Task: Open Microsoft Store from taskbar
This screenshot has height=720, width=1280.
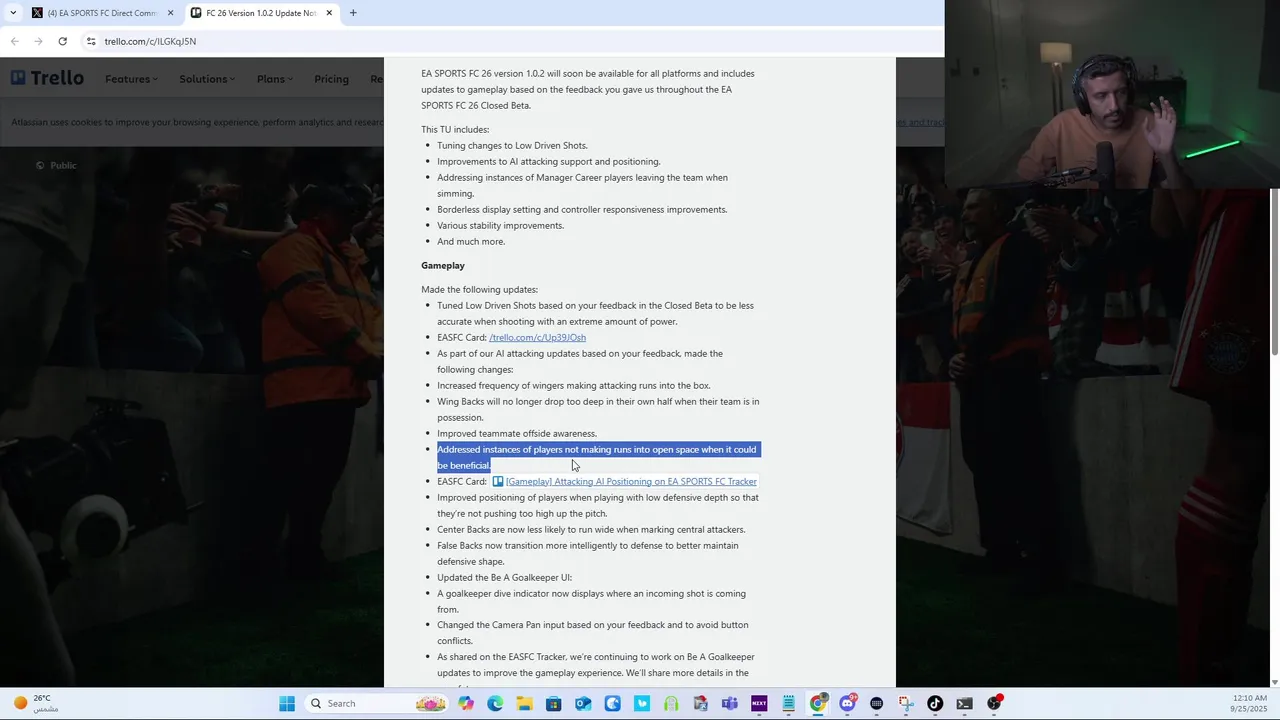Action: 553,703
